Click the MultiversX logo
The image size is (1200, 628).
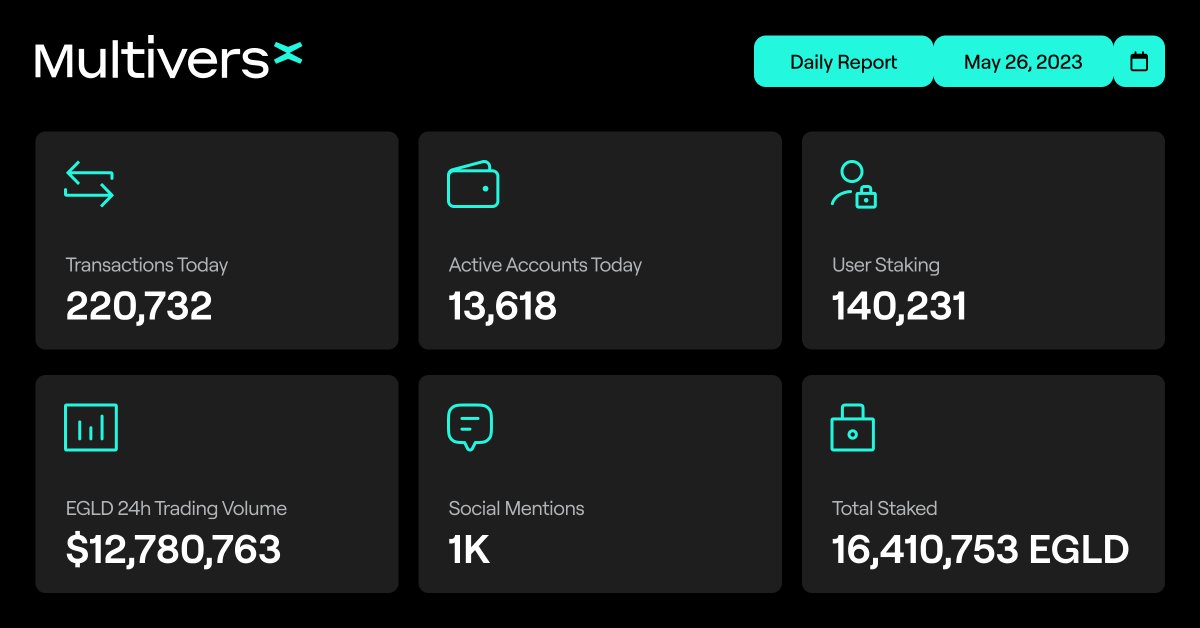point(168,60)
